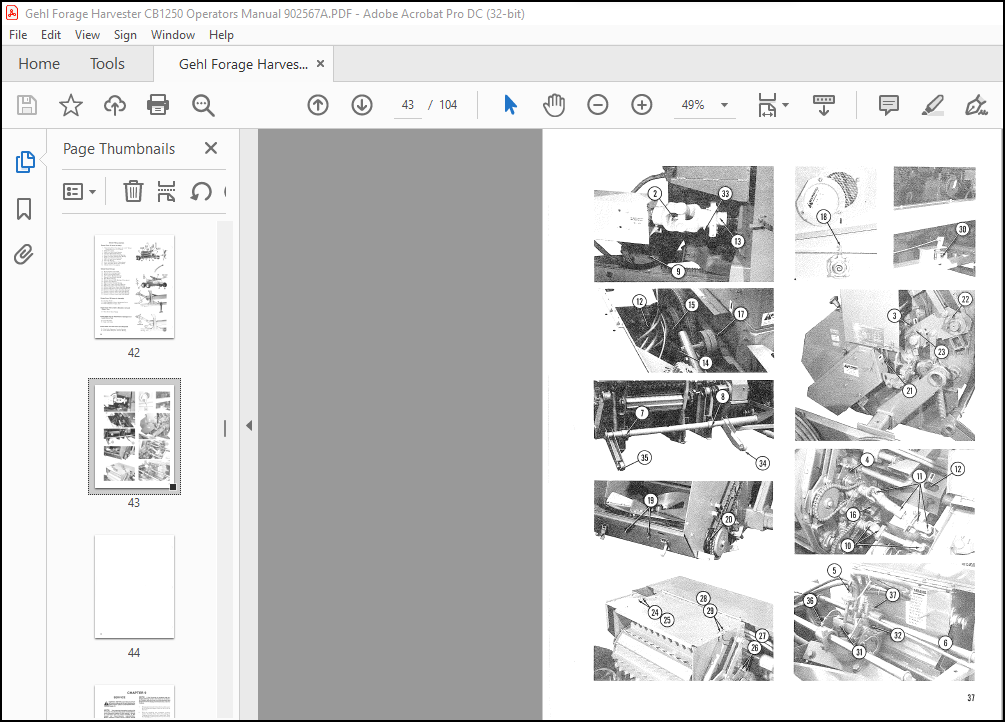Image resolution: width=1005 pixels, height=722 pixels.
Task: Click the thumbnail label 42
Action: (x=134, y=353)
